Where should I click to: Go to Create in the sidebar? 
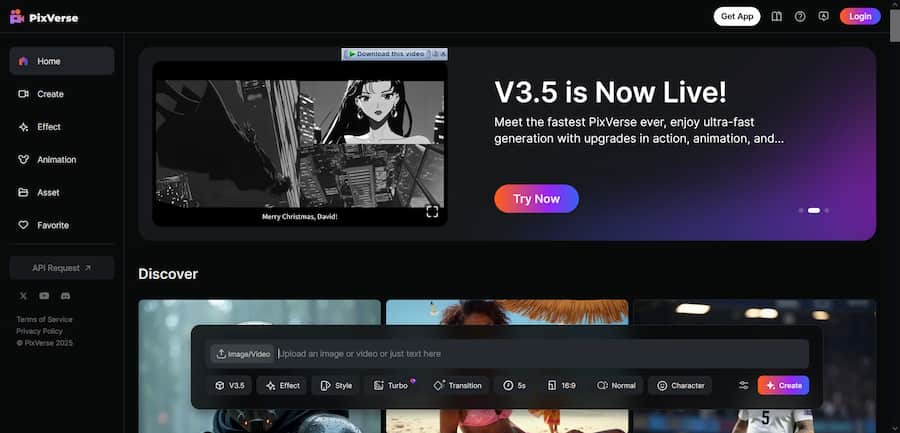click(x=62, y=94)
